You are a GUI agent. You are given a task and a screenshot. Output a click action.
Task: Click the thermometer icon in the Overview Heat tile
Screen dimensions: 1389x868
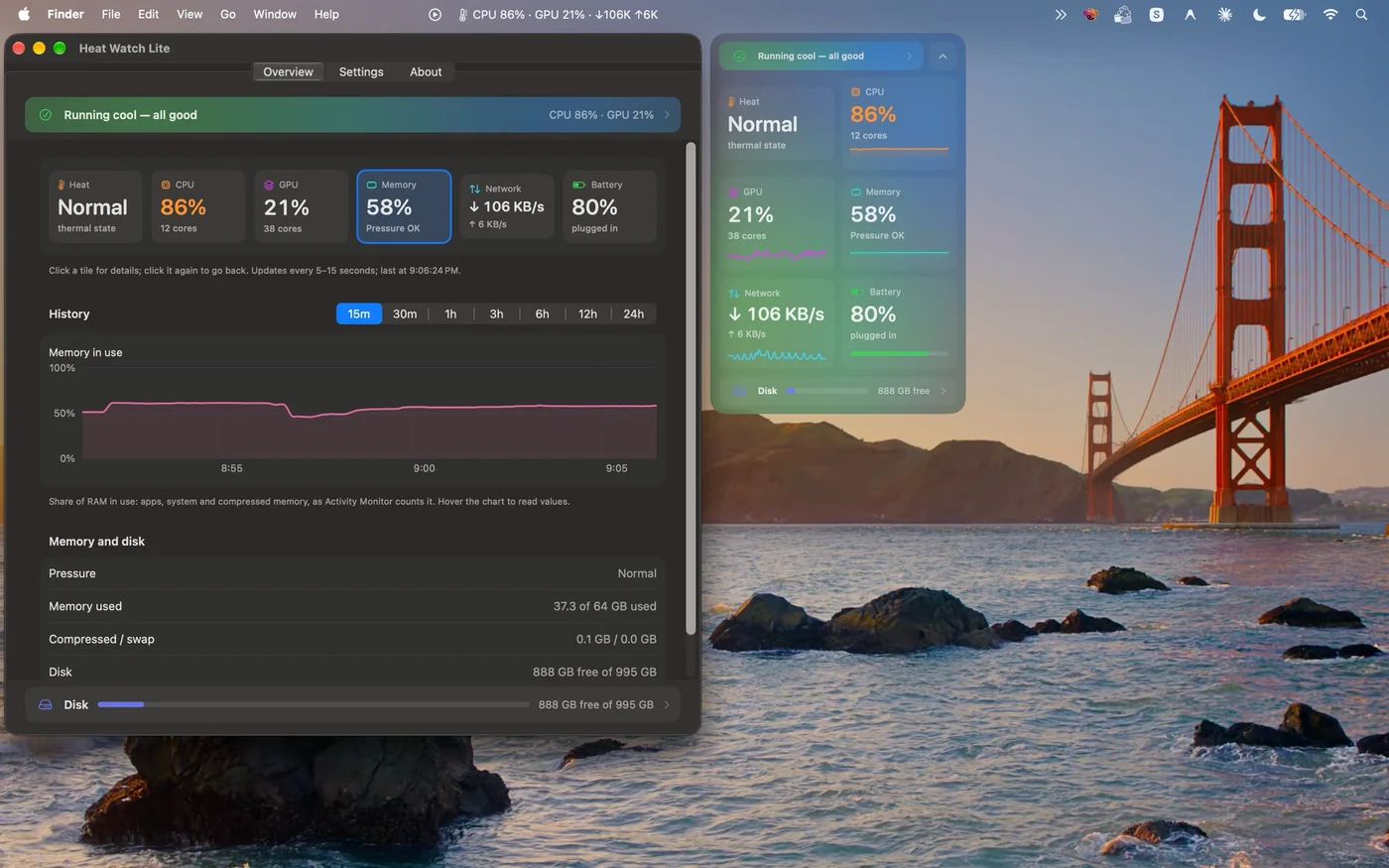click(x=62, y=185)
